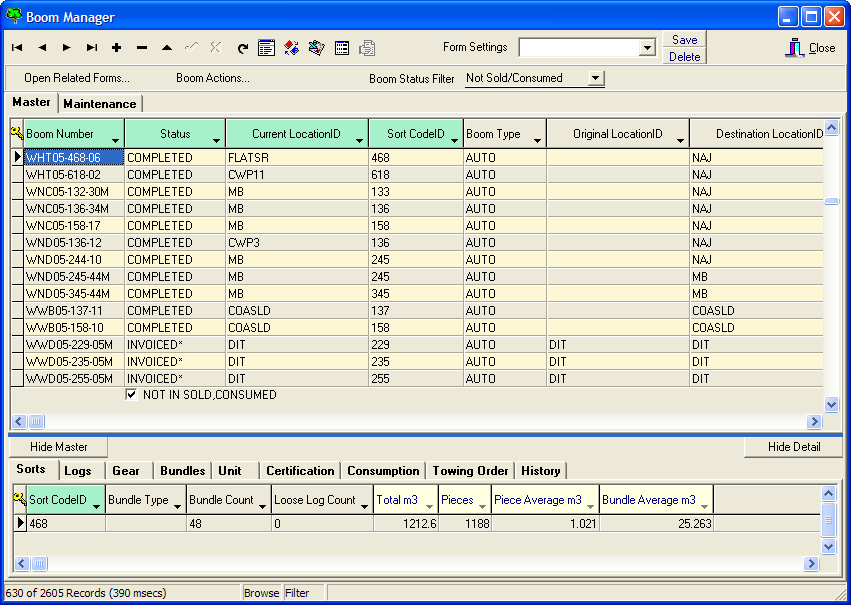The image size is (851, 605).
Task: Click Save for form settings
Action: (685, 40)
